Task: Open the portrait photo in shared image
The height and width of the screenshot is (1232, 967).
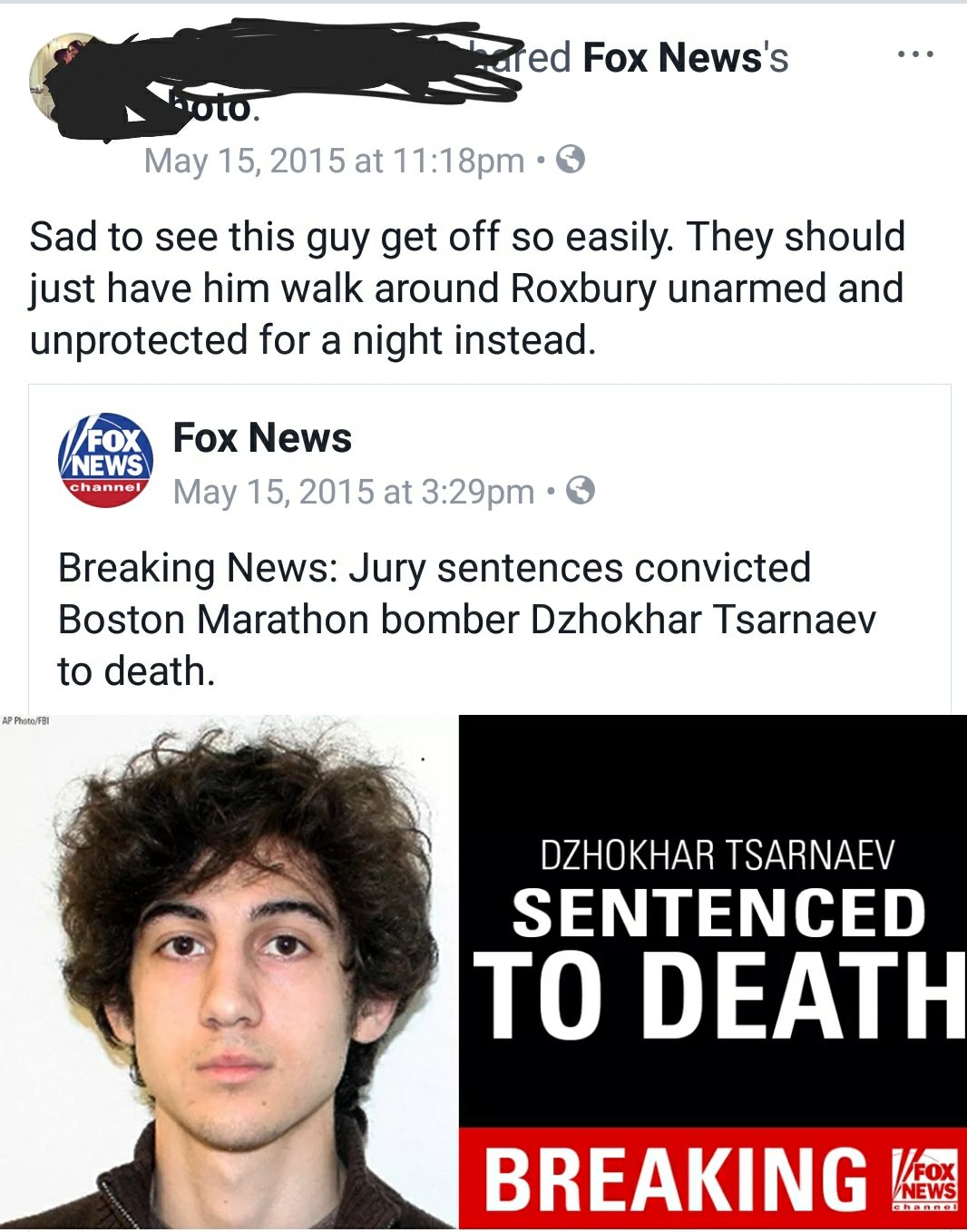Action: pos(230,972)
